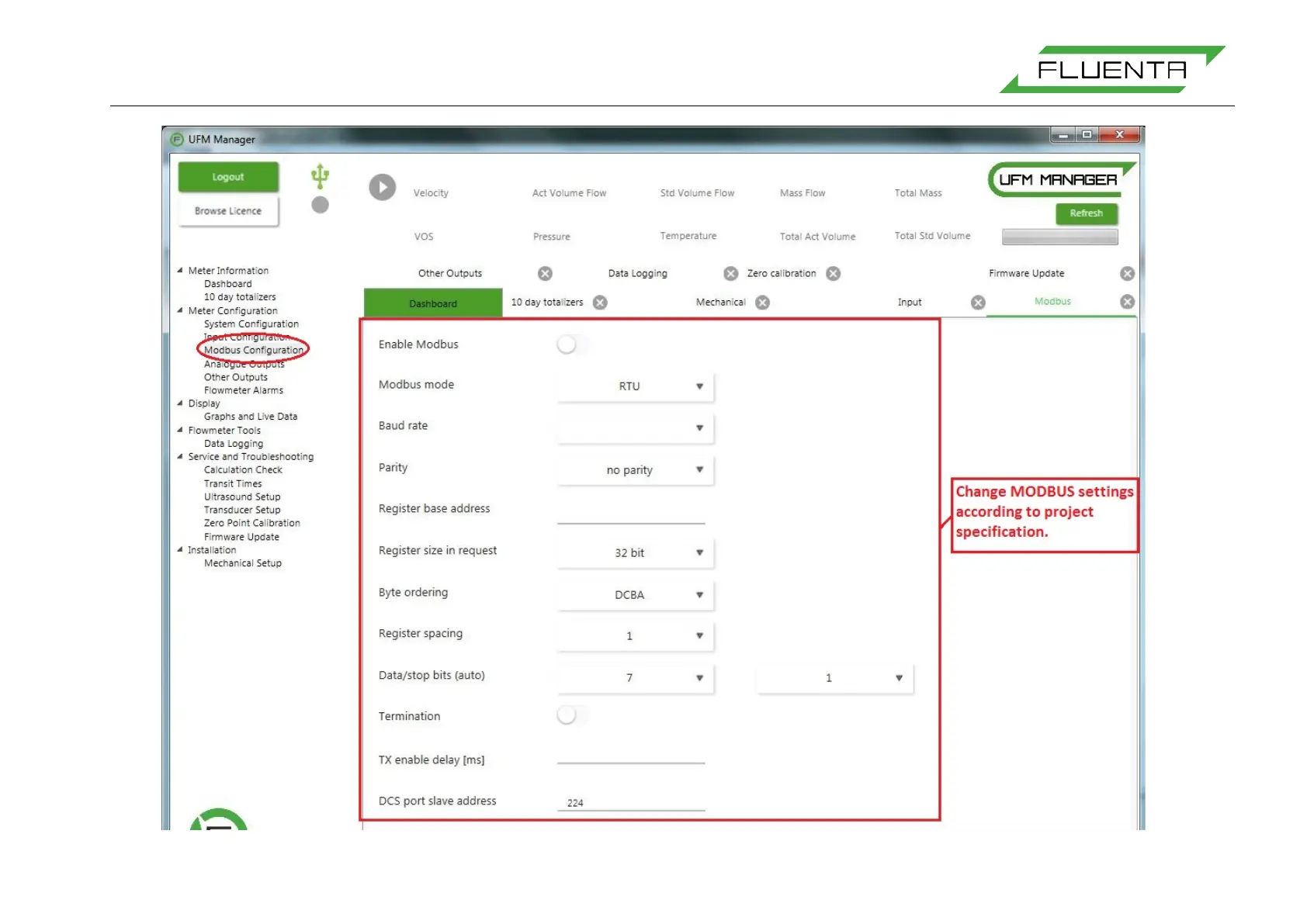Switch to the Zero calibration tab
The width and height of the screenshot is (1307, 924).
[x=782, y=273]
